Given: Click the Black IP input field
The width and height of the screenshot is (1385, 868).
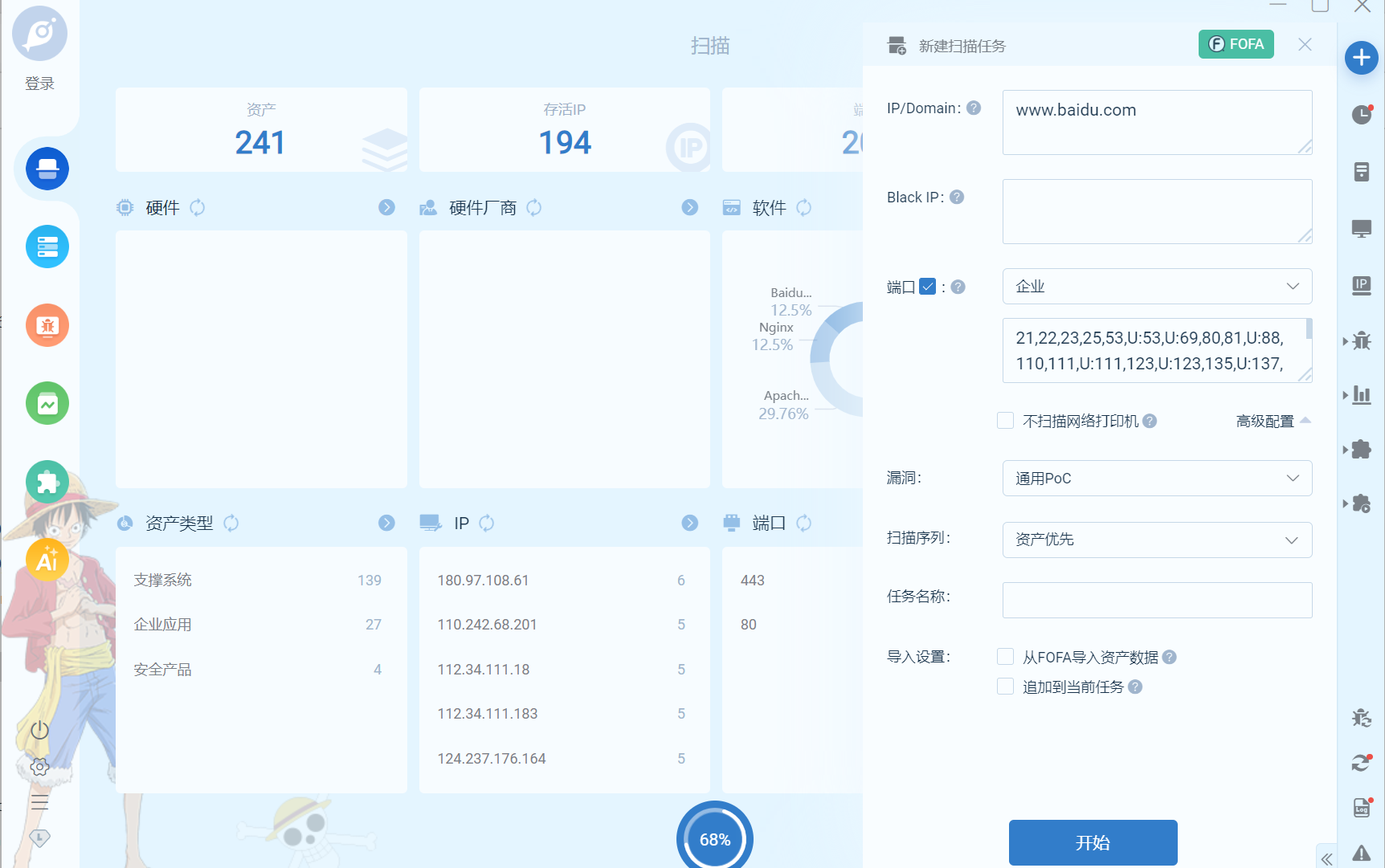Looking at the screenshot, I should tap(1158, 211).
